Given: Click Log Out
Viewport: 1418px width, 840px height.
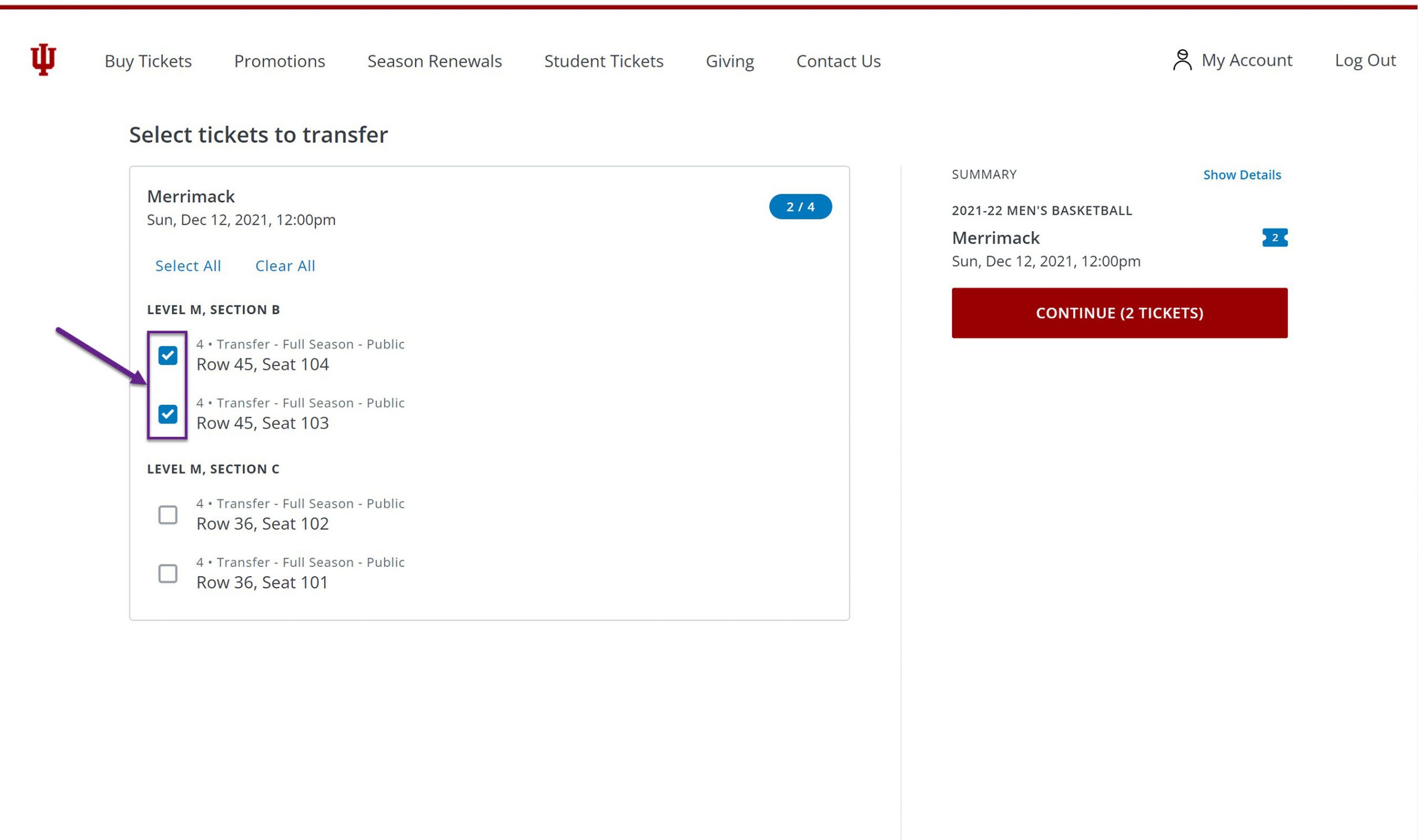Looking at the screenshot, I should point(1365,60).
